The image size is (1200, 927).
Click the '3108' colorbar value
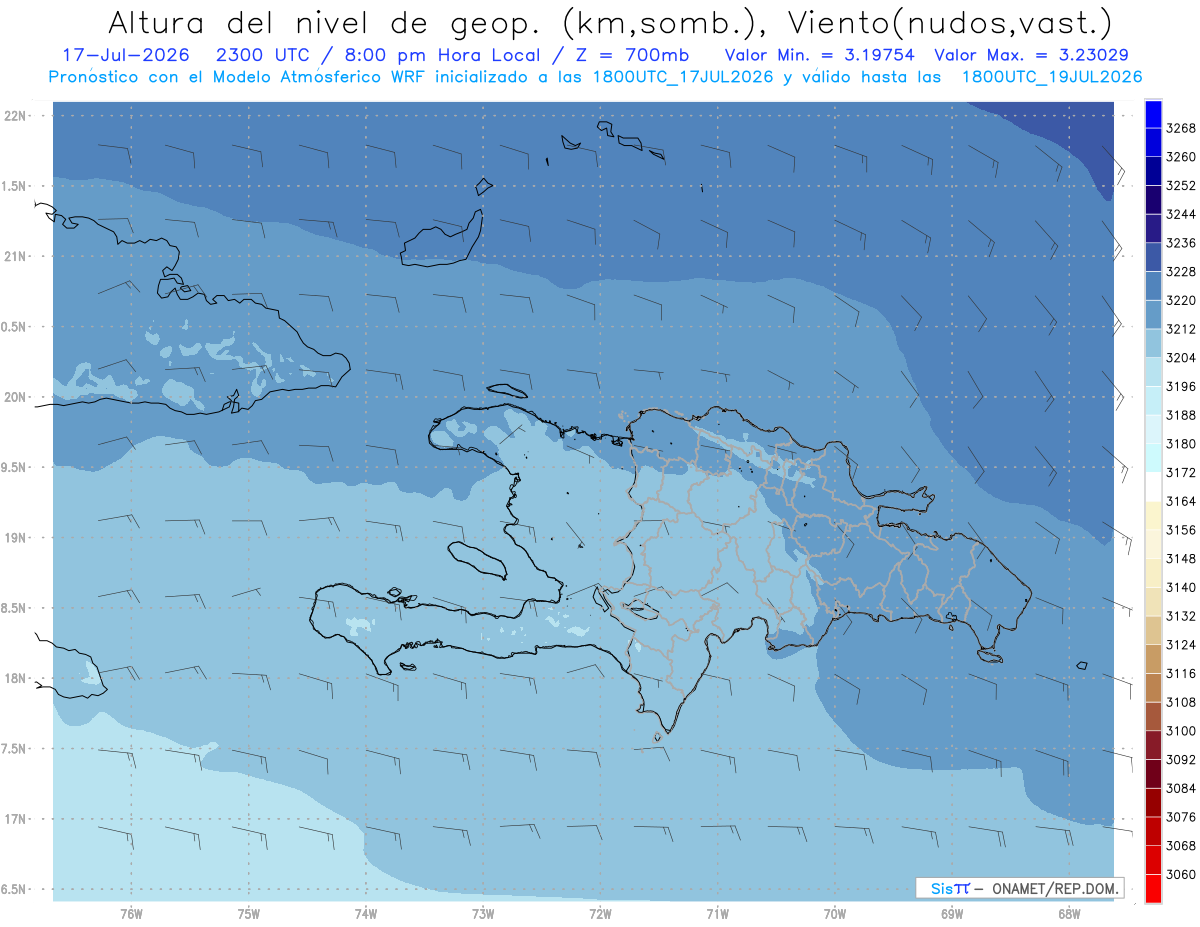[x=1181, y=702]
